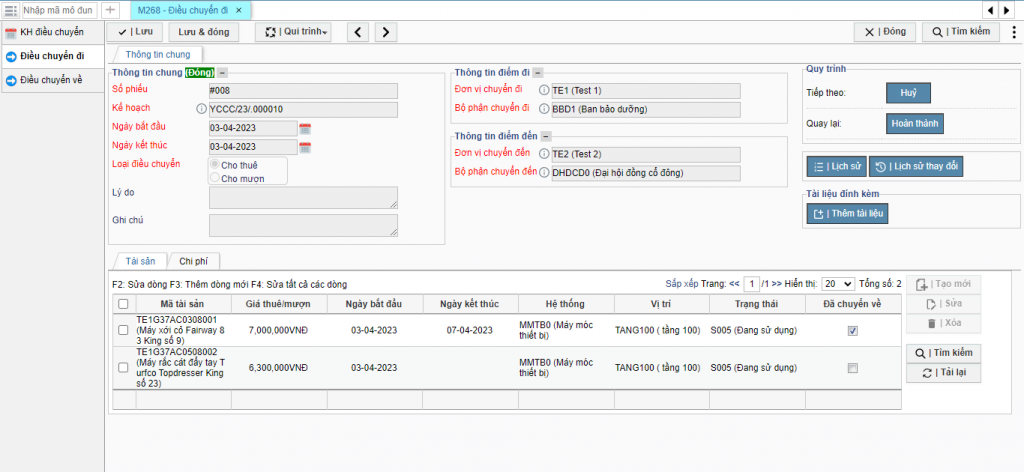Open the vertical three-dot options menu
The image size is (1024, 472).
1014,32
